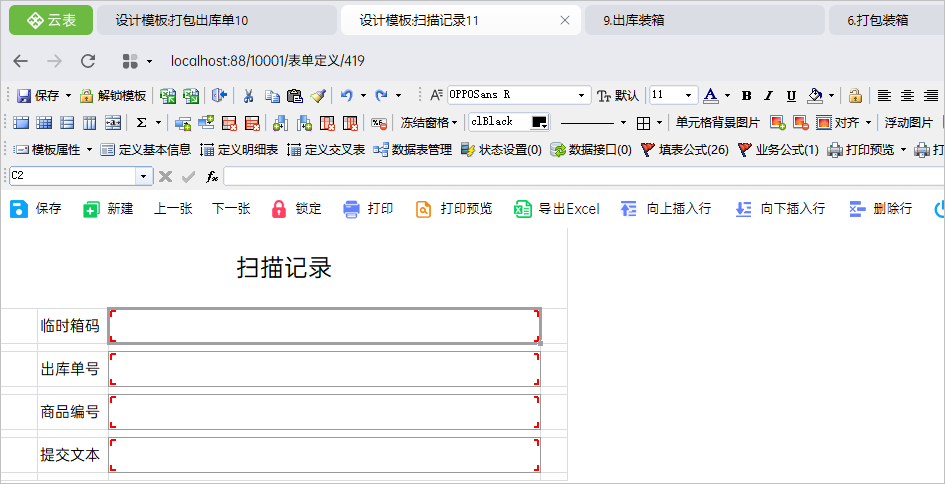Click the import Excel green icon
The image size is (945, 484).
pos(168,95)
